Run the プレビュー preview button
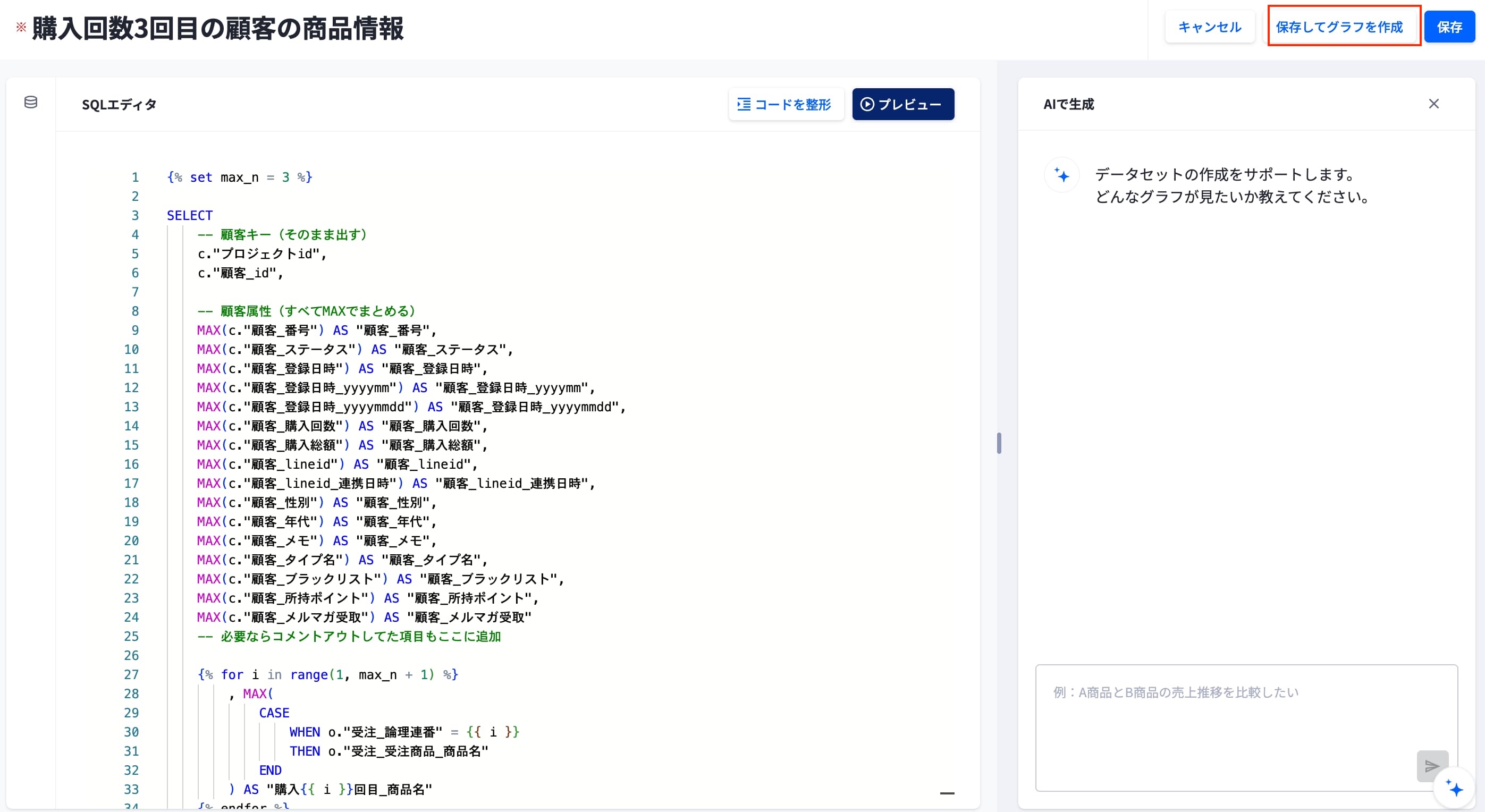Screen dimensions: 1485x812 click(903, 104)
